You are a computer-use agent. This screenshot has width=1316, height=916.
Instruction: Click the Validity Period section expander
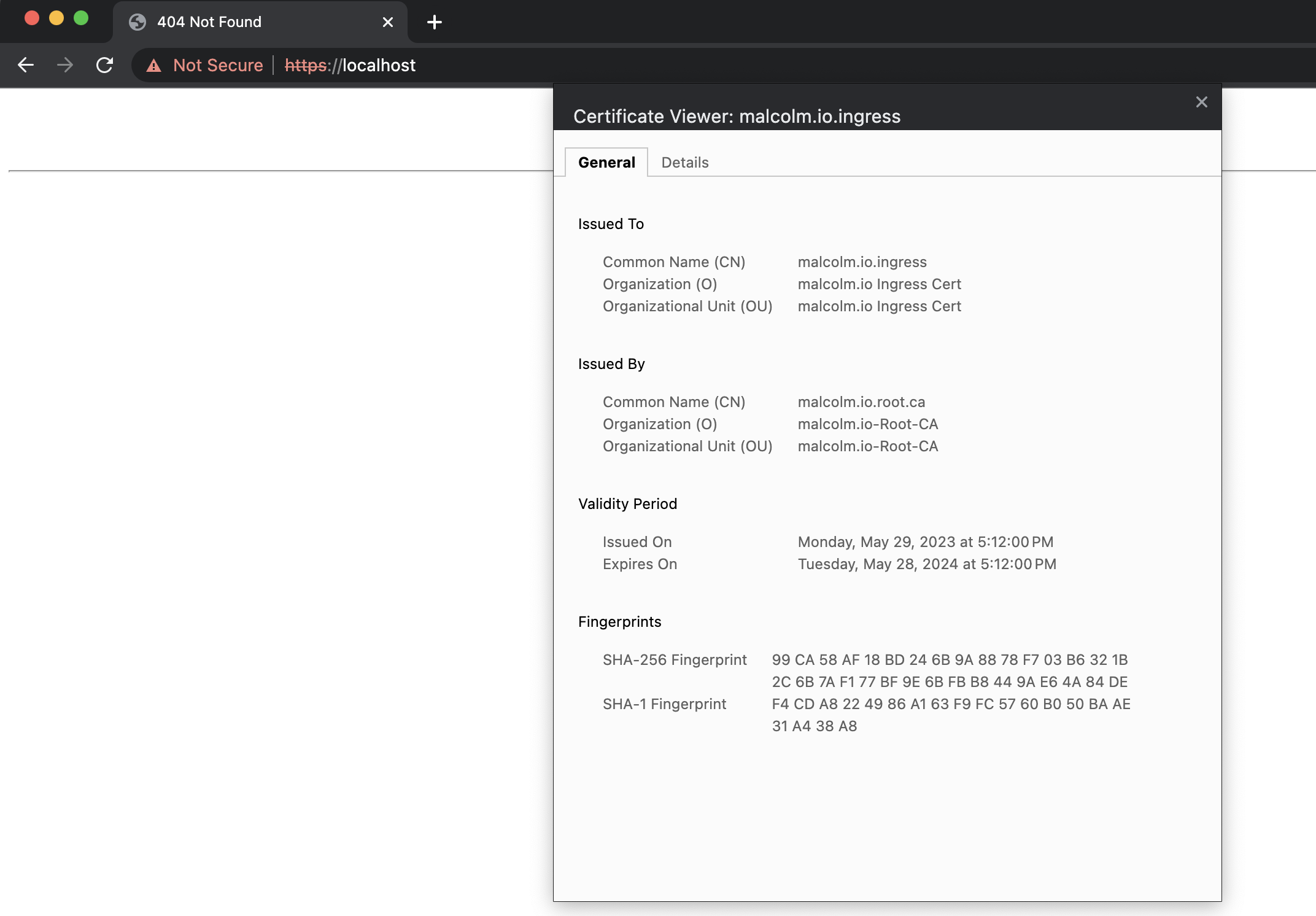click(x=628, y=503)
